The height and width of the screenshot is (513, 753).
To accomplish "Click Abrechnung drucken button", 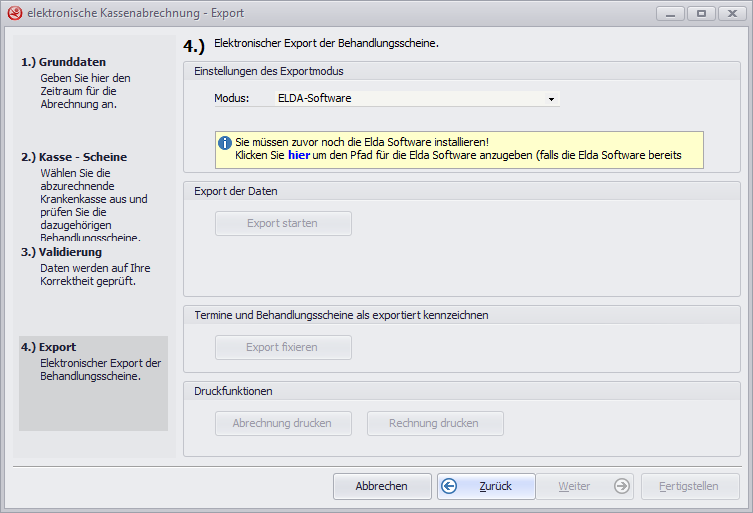I will click(x=284, y=423).
